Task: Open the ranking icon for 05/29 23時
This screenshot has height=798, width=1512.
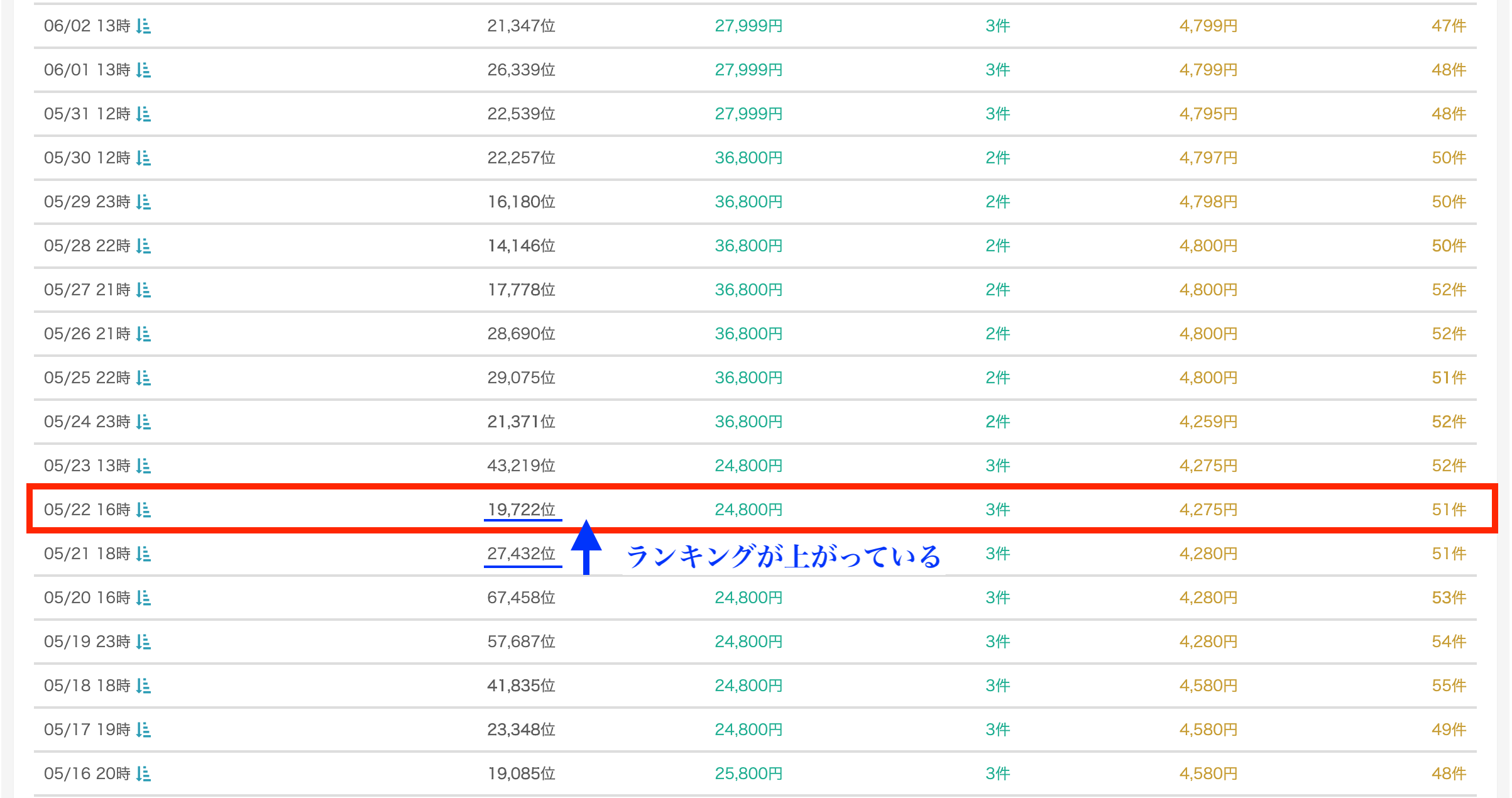Action: point(143,202)
